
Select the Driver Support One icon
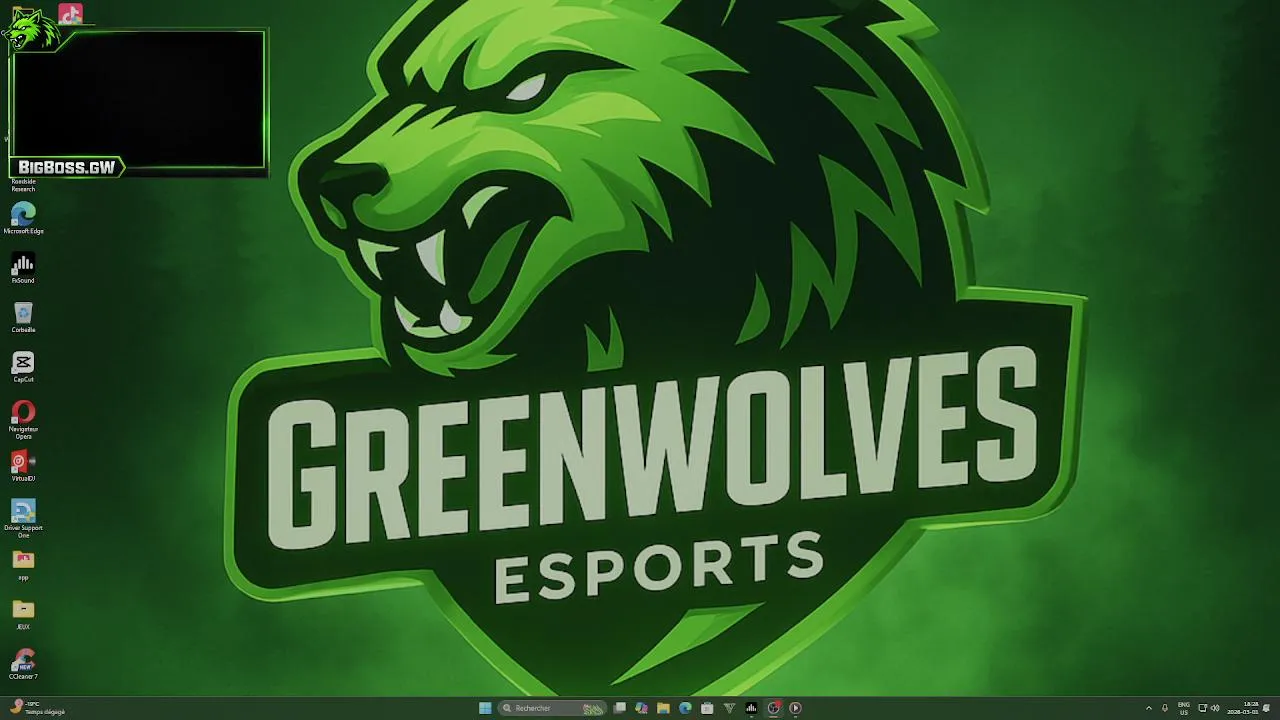coord(23,518)
